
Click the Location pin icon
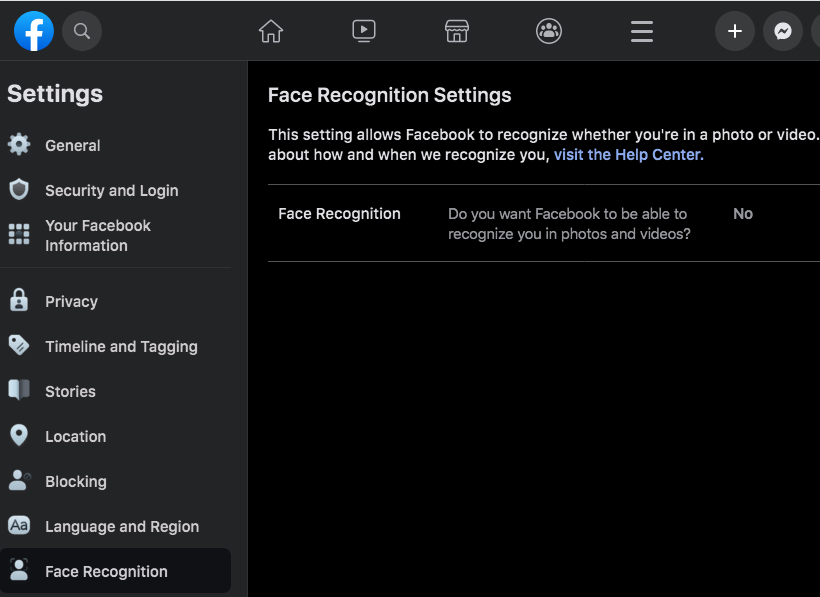(x=19, y=435)
